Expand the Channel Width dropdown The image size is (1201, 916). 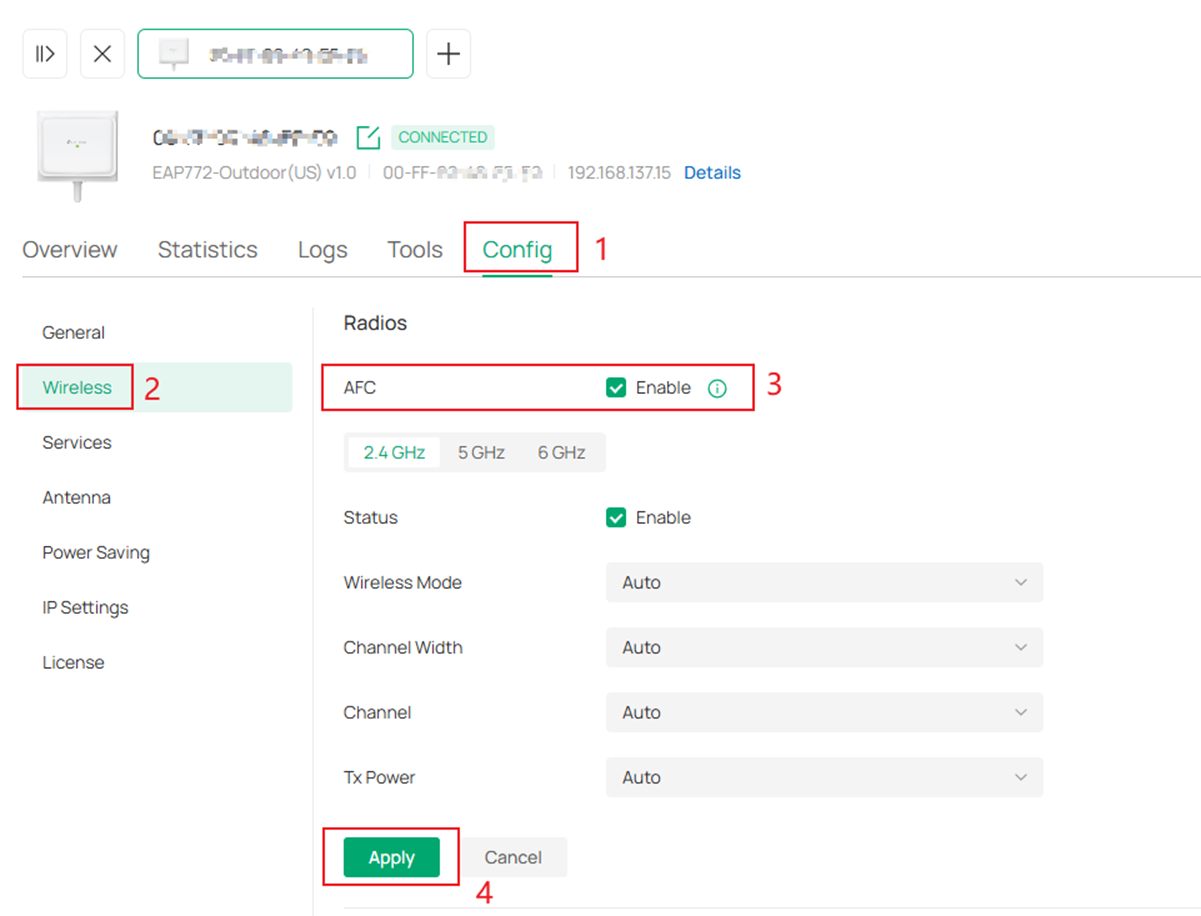[x=824, y=648]
